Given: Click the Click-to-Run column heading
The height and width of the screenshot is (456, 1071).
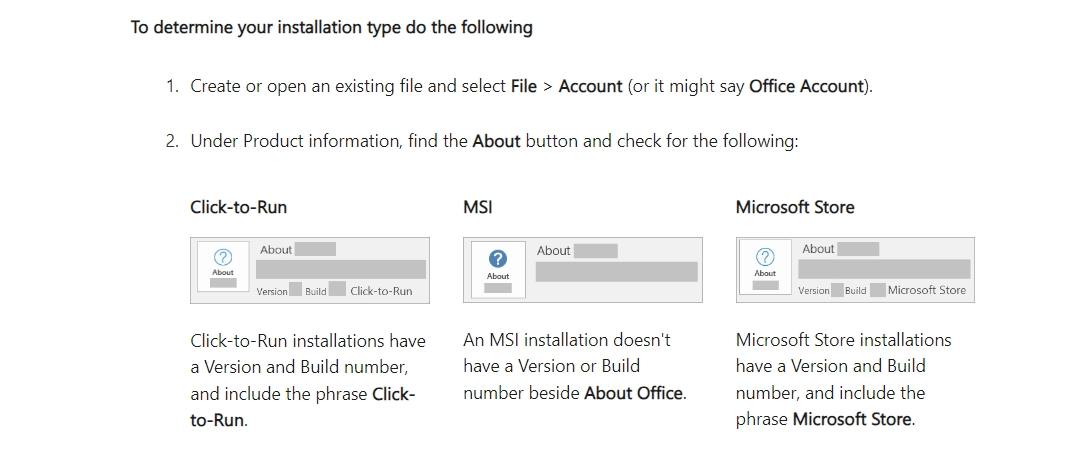Looking at the screenshot, I should [x=238, y=207].
